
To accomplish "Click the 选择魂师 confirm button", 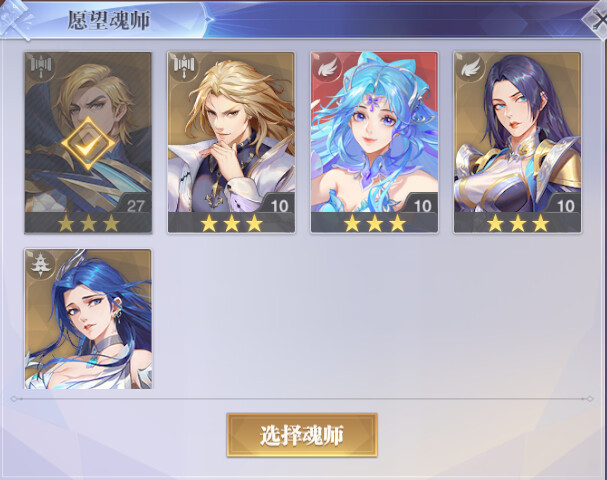I will click(x=302, y=435).
